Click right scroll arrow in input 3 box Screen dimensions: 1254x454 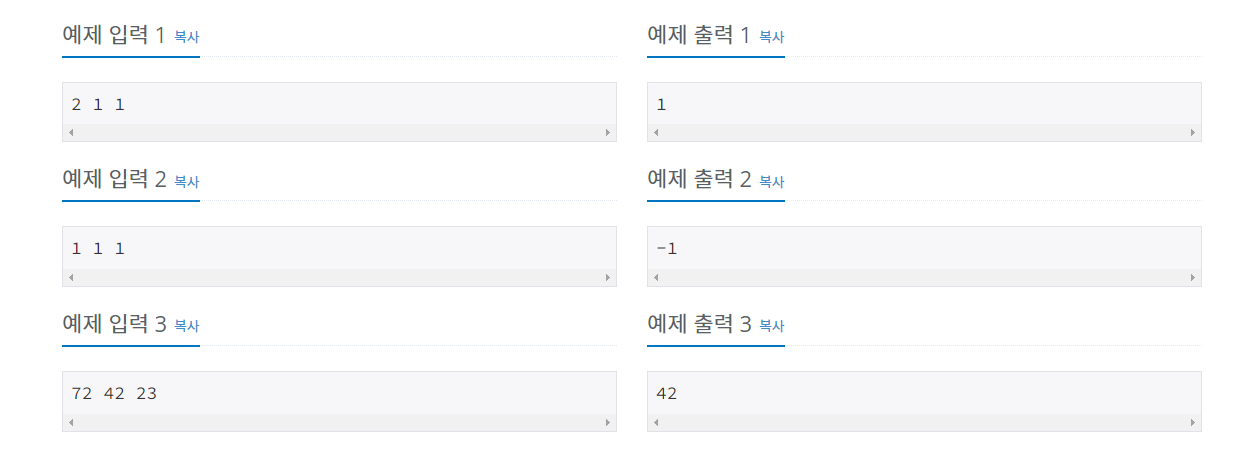coord(608,422)
